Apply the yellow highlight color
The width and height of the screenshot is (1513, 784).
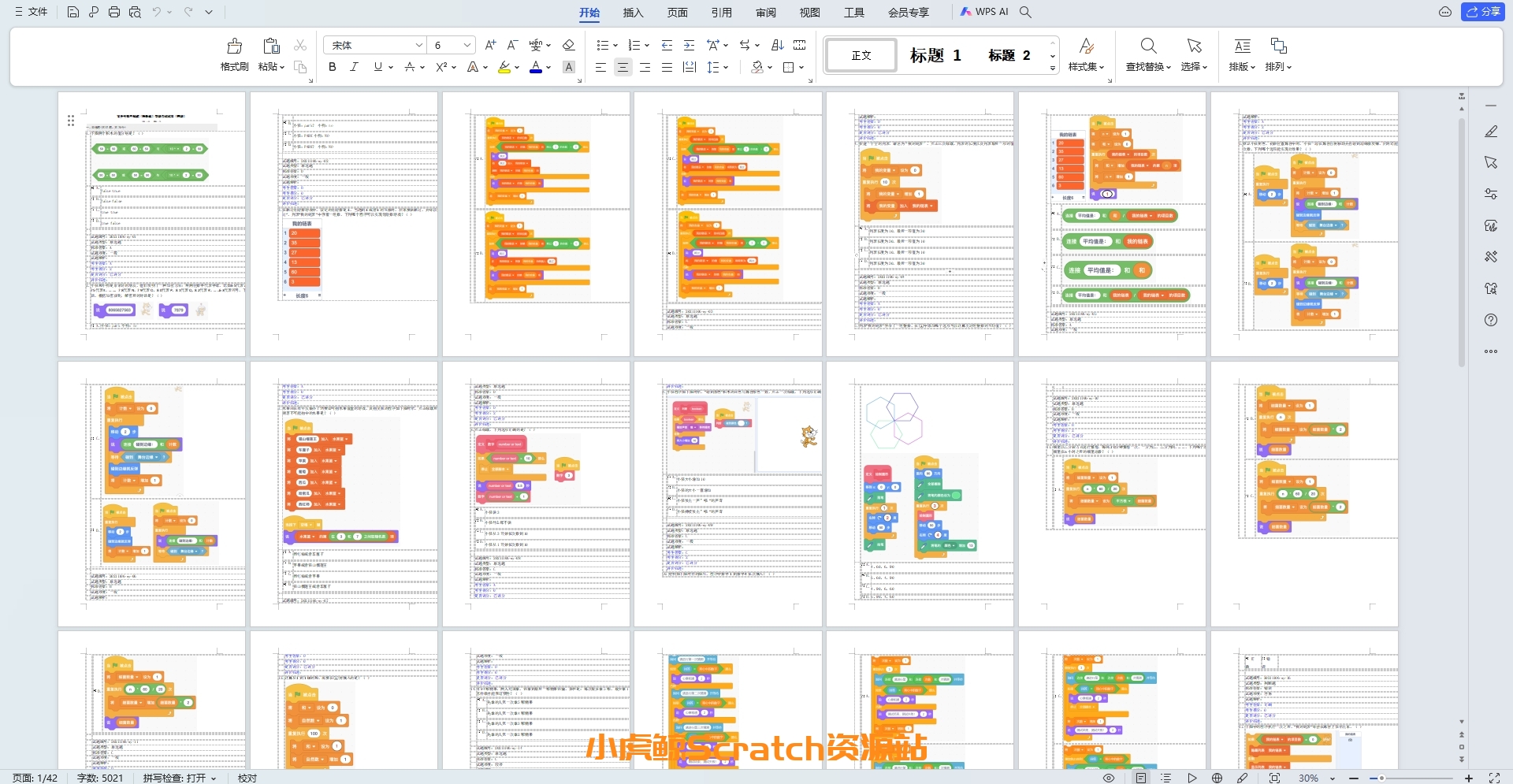[504, 67]
